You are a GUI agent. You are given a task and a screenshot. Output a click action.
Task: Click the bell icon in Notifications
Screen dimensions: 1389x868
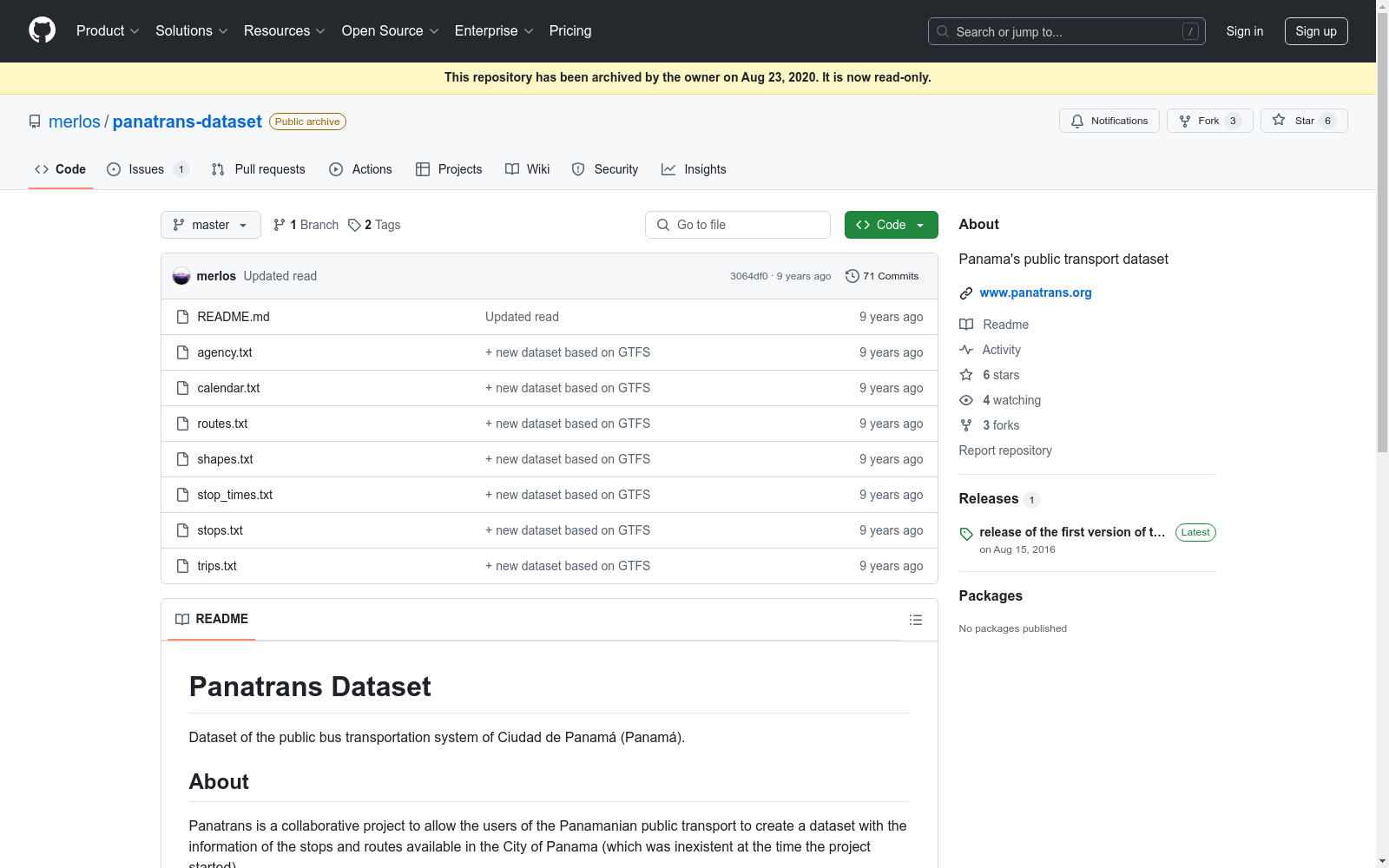(1077, 122)
